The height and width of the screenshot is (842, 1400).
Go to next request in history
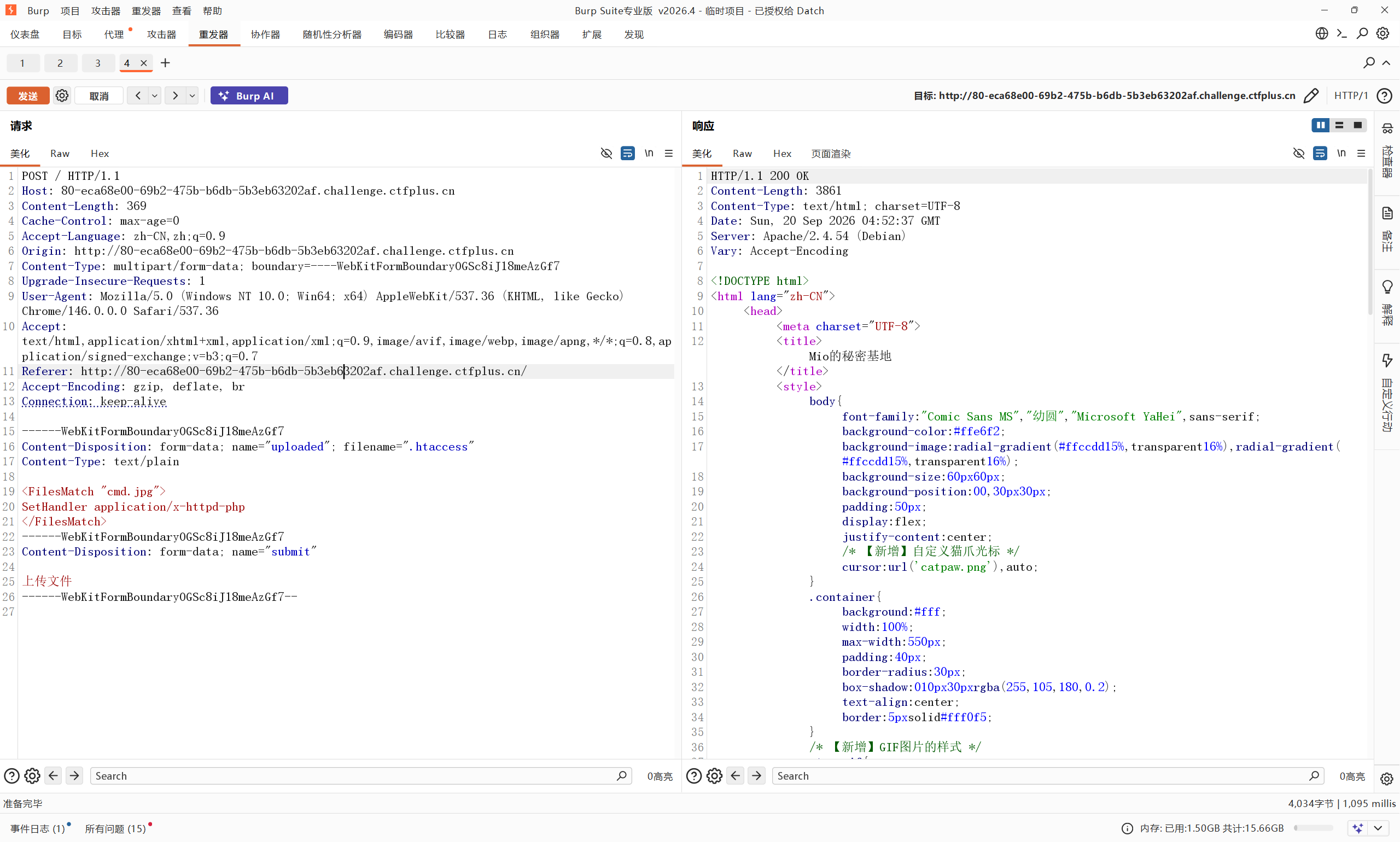(x=176, y=95)
